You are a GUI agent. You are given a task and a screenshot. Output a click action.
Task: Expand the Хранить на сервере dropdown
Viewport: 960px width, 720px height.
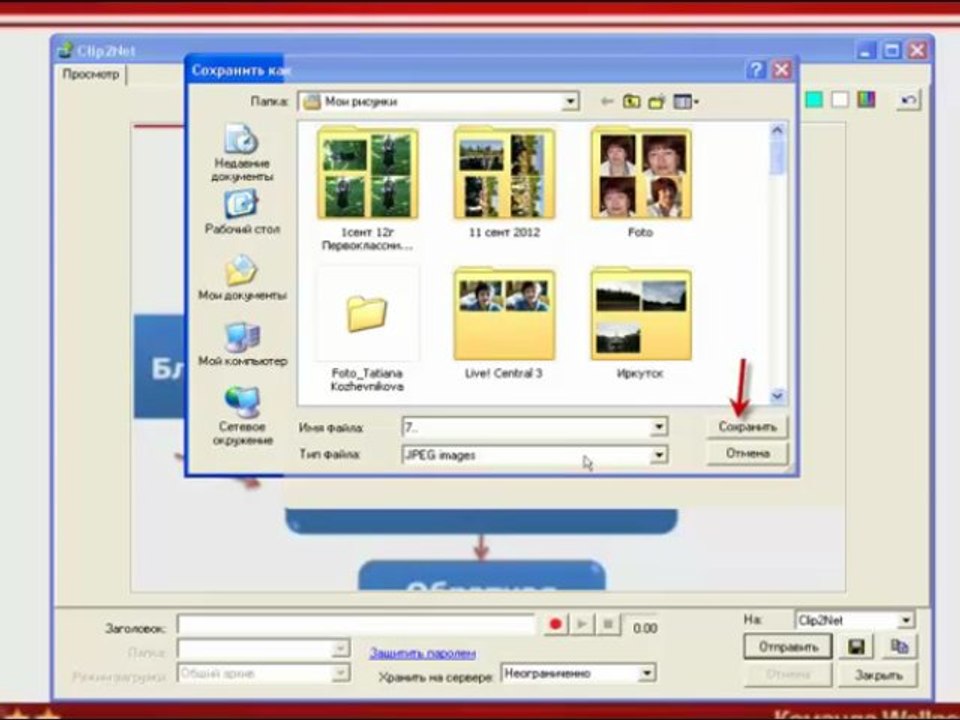tap(647, 673)
